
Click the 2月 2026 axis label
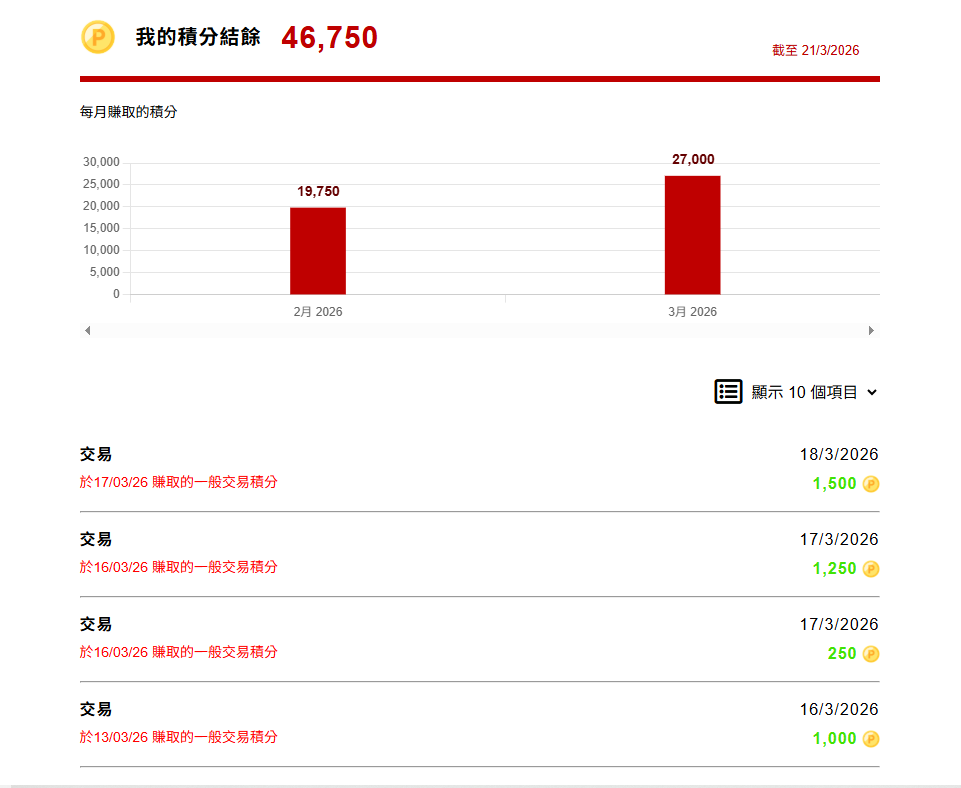point(317,312)
